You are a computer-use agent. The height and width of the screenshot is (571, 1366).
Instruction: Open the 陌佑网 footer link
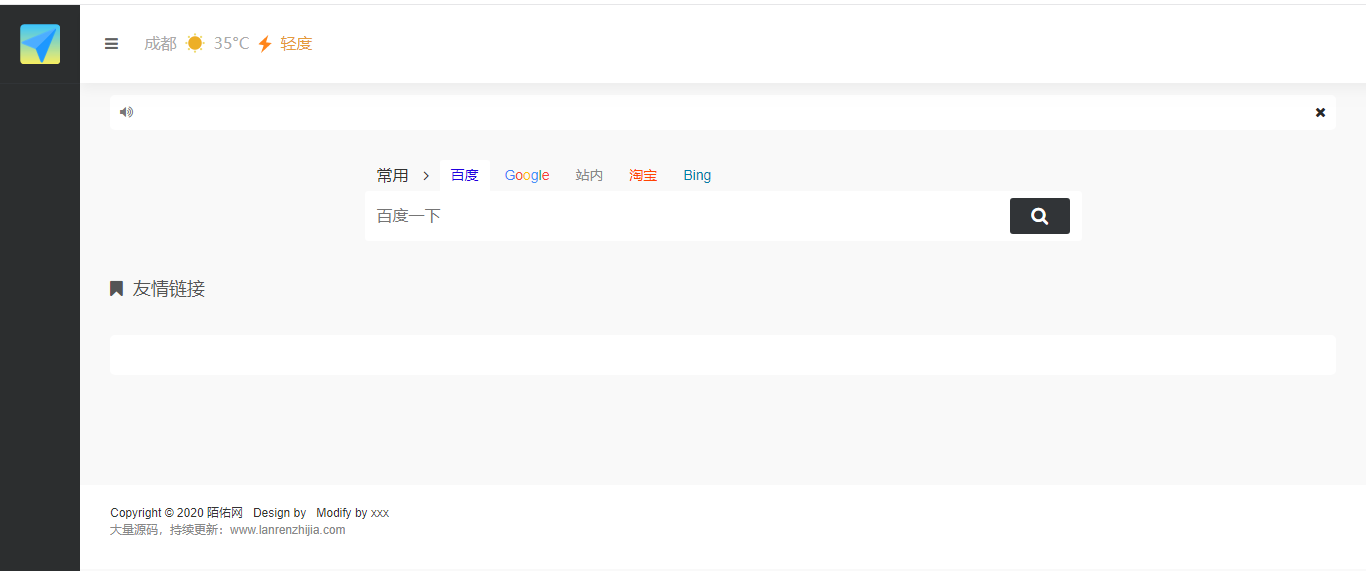point(225,513)
